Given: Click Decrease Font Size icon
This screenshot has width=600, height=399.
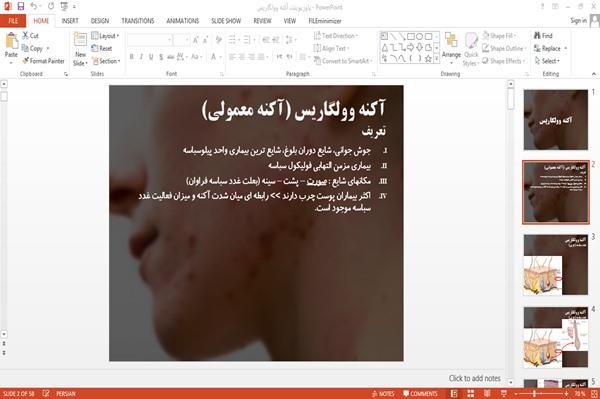Looking at the screenshot, I should click(x=206, y=40).
